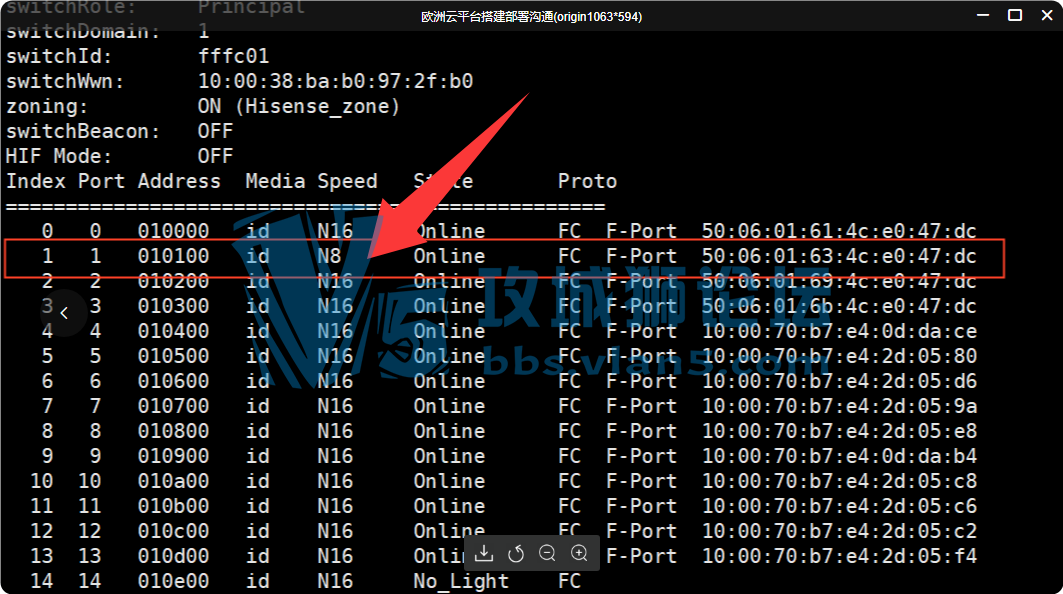Select WWN 10:00:70:b7:e4:2d:05:c2

[x=839, y=532]
